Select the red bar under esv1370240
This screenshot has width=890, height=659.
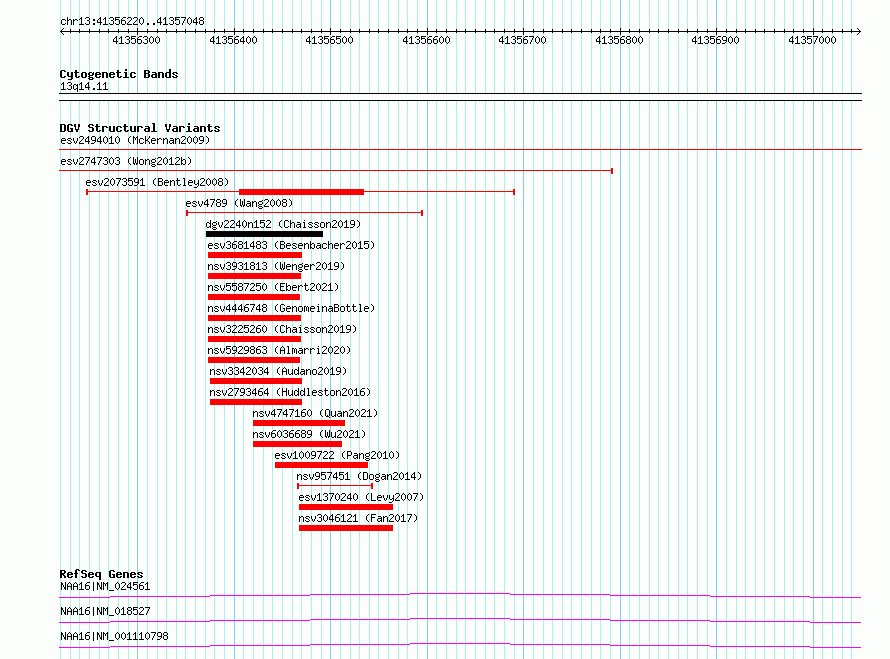tap(346, 507)
